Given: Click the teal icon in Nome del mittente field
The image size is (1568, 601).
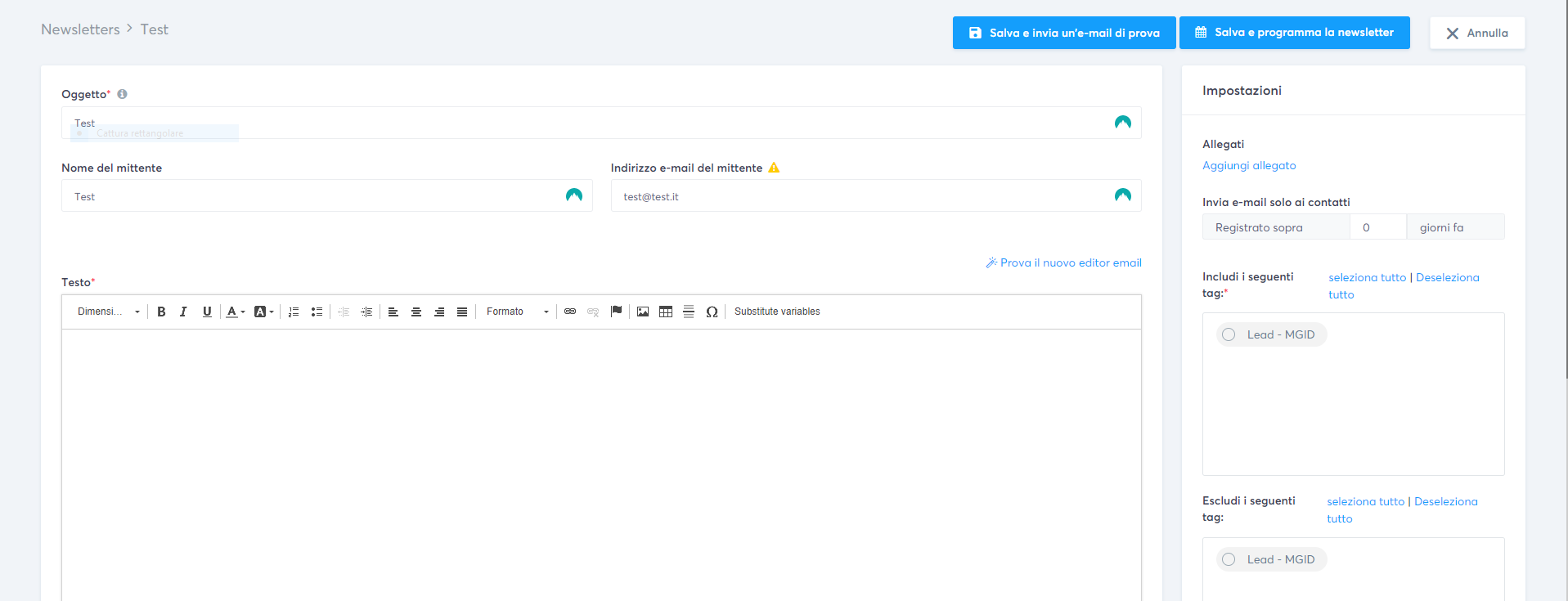Looking at the screenshot, I should (x=574, y=195).
